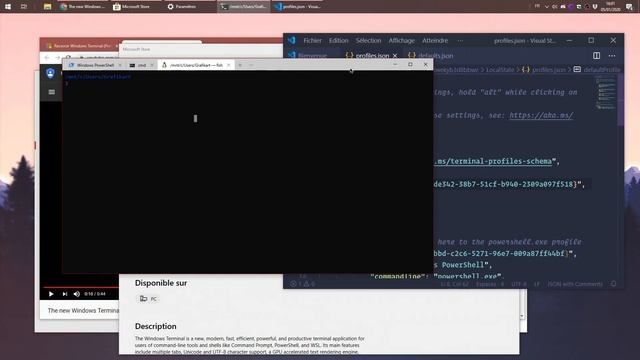The image size is (640, 360).
Task: Click the scroll-down arrow of the browser scrollbar
Action: point(522,317)
